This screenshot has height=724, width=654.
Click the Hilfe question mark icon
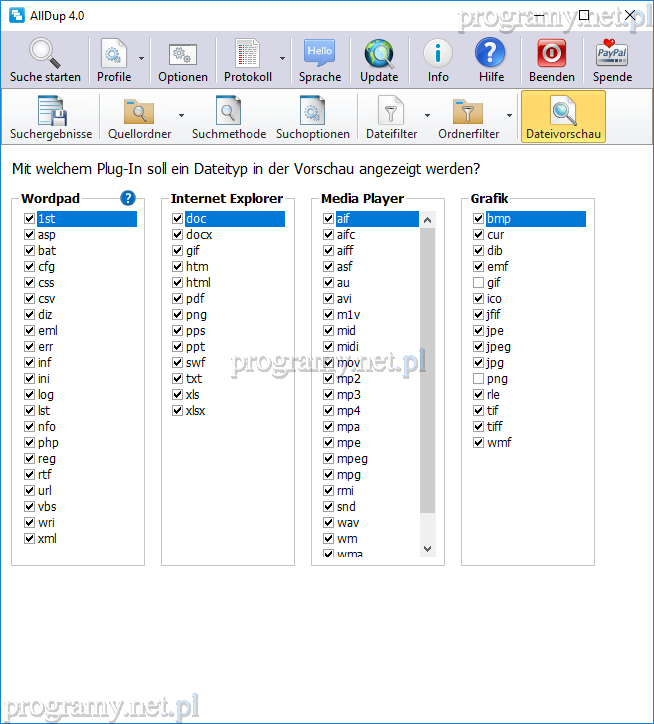tap(491, 53)
